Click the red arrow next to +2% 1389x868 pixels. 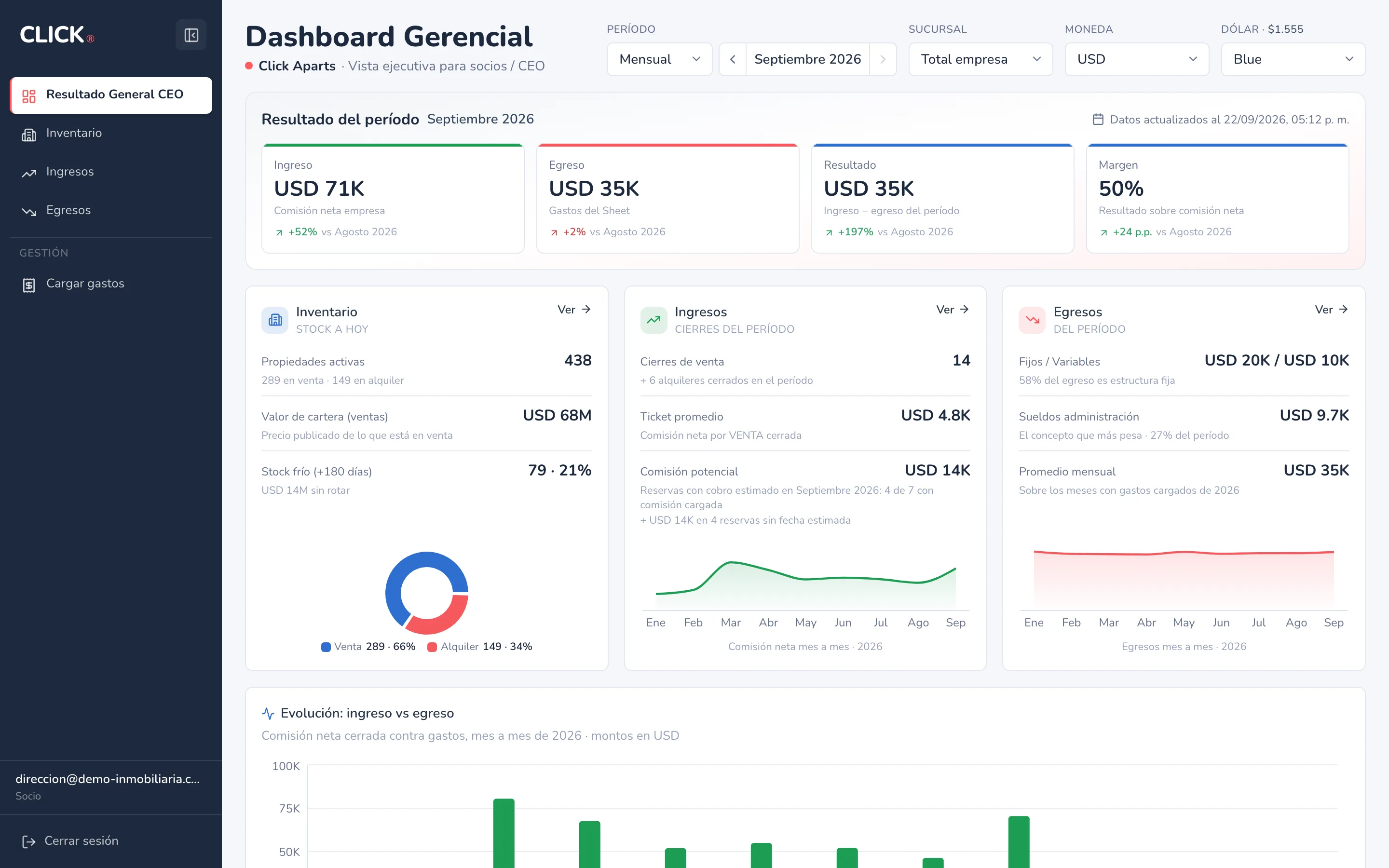[554, 232]
